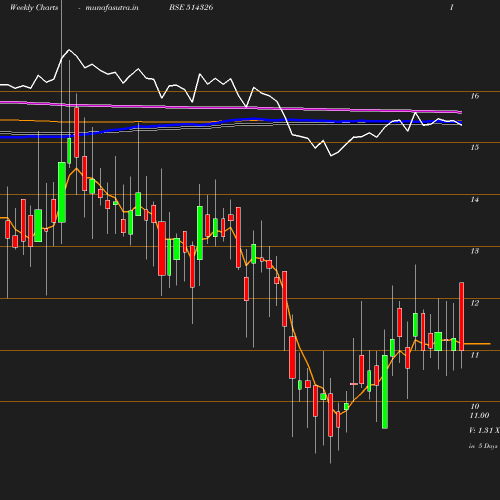
Task: Click the price axis label 13
Action: pyautogui.click(x=475, y=251)
